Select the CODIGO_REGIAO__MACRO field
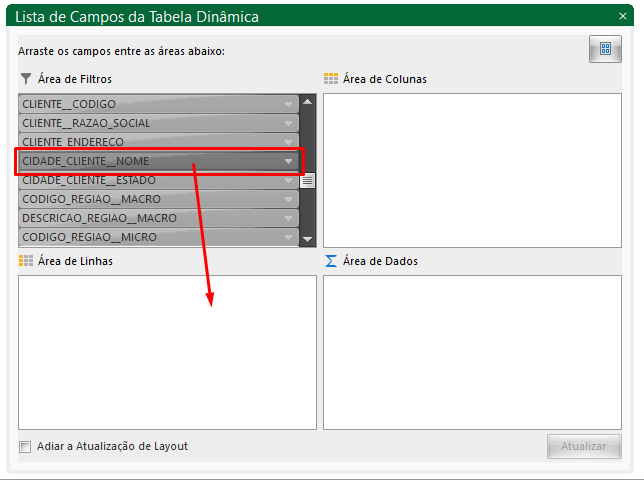 (159, 199)
